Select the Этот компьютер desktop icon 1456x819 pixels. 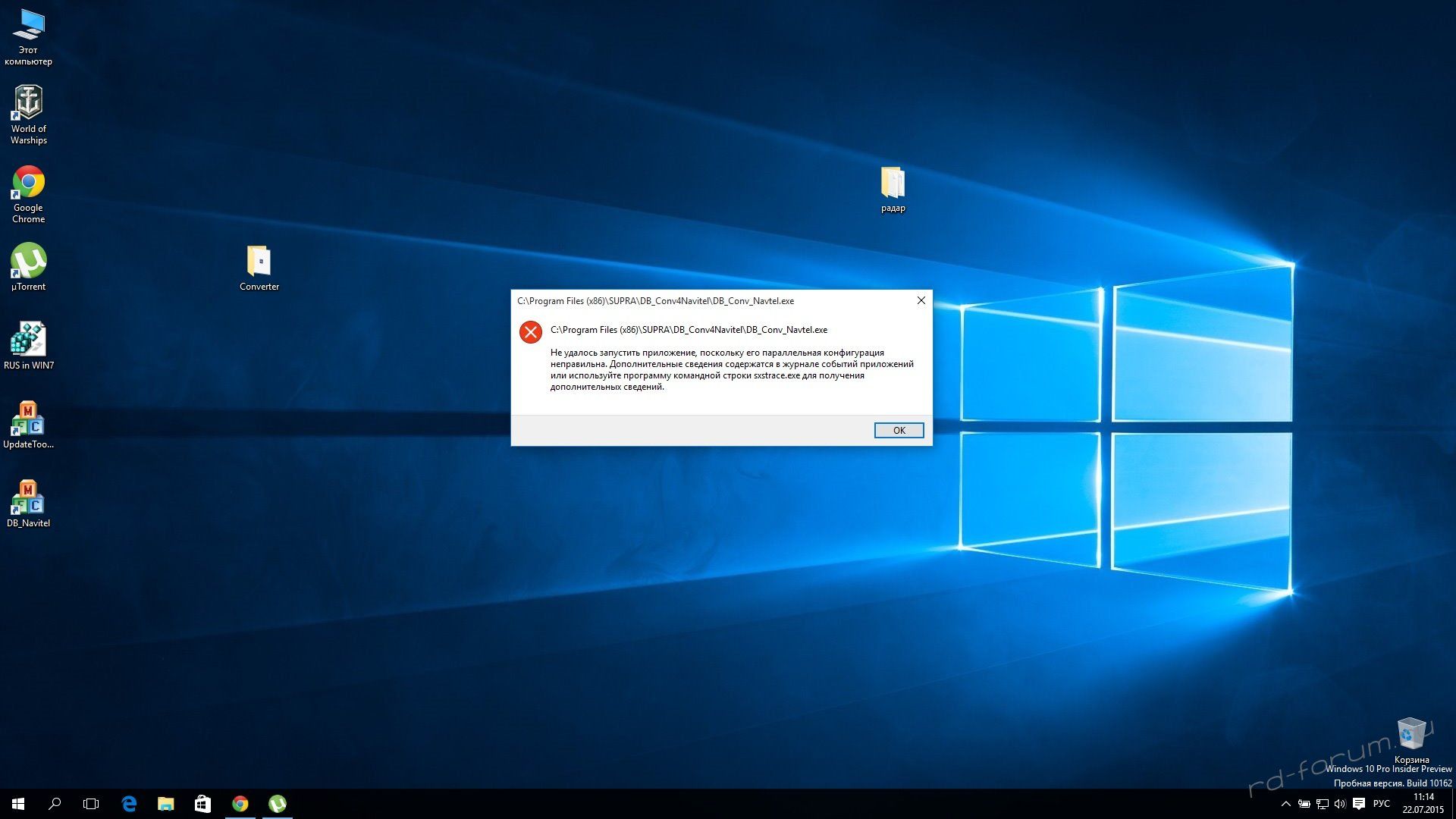pyautogui.click(x=28, y=38)
